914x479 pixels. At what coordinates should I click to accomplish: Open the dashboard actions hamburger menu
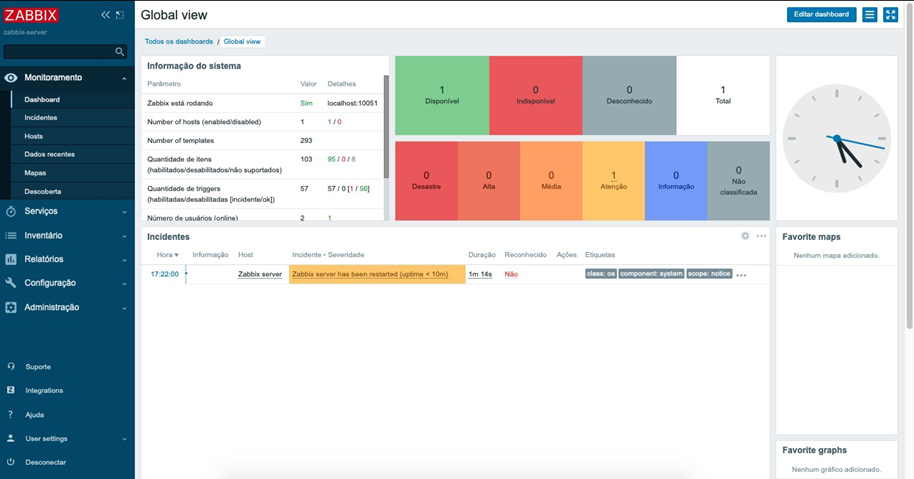[869, 15]
